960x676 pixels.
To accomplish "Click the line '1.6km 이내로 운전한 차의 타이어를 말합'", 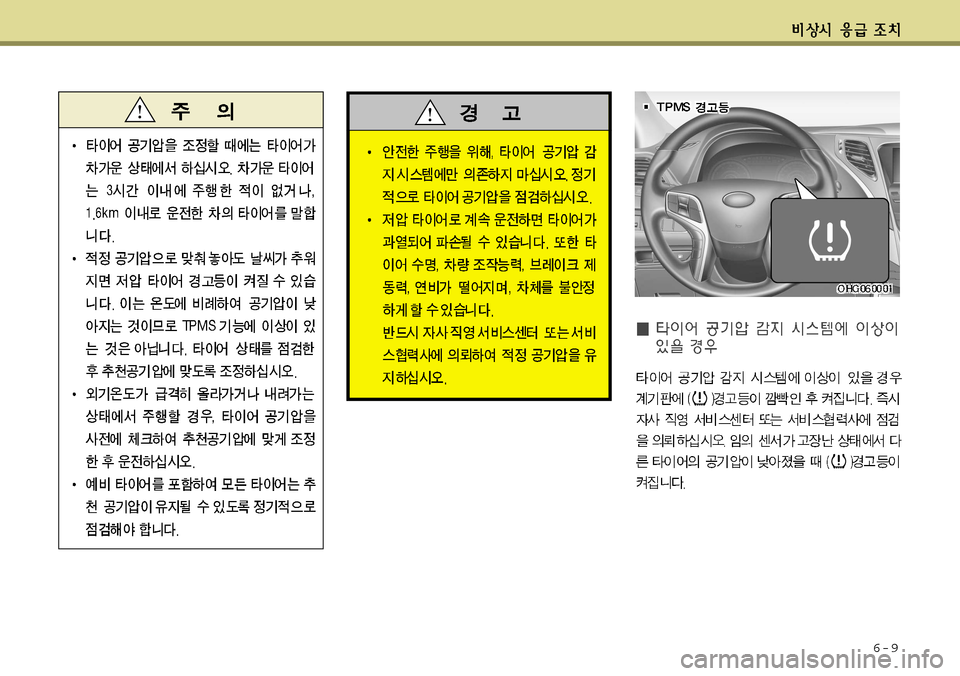I will 201,214.
